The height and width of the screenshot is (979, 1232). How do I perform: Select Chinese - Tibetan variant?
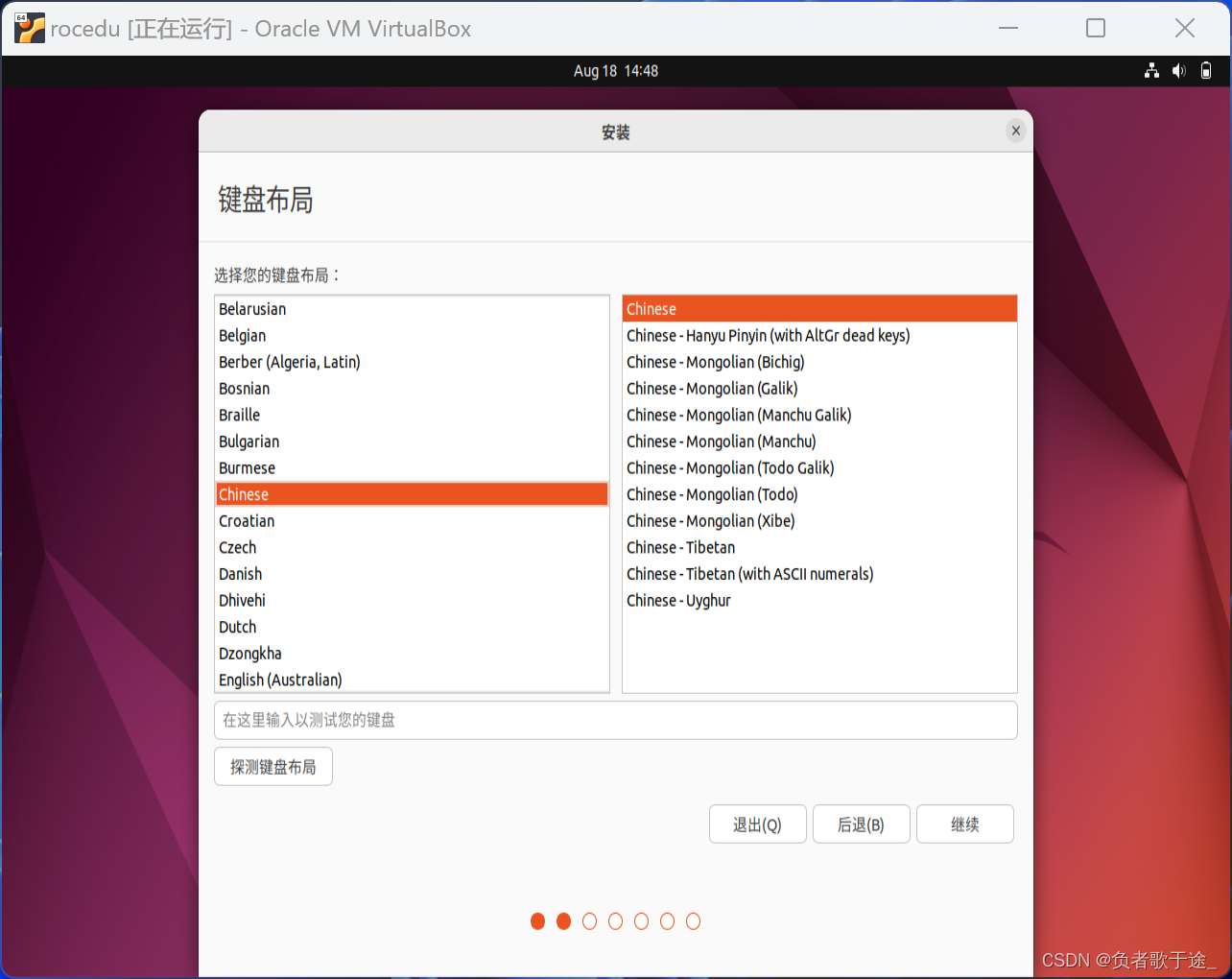point(819,547)
